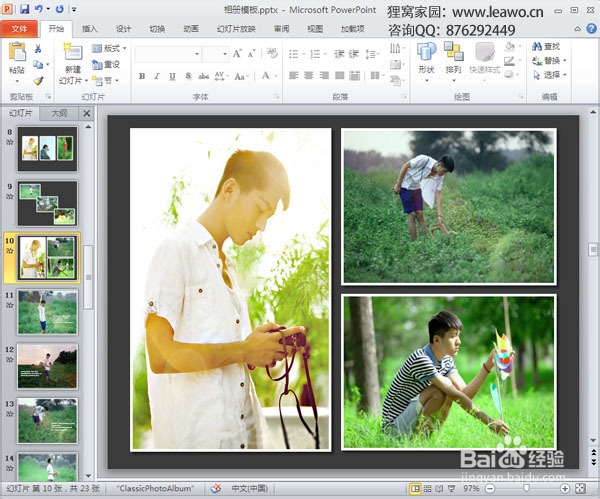Expand the Select (选择) dropdown
This screenshot has height=499, width=600.
[549, 75]
